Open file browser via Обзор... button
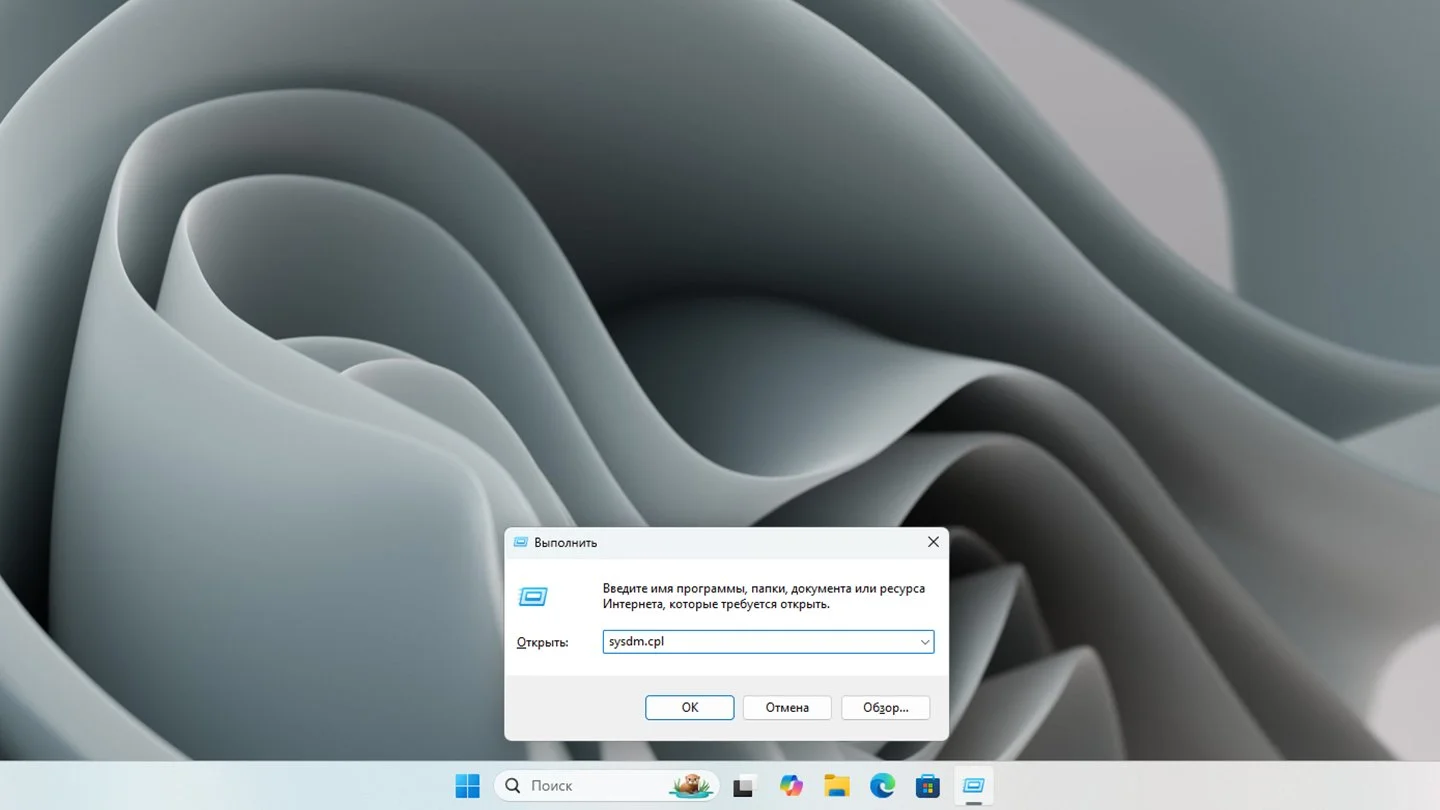 pyautogui.click(x=886, y=707)
